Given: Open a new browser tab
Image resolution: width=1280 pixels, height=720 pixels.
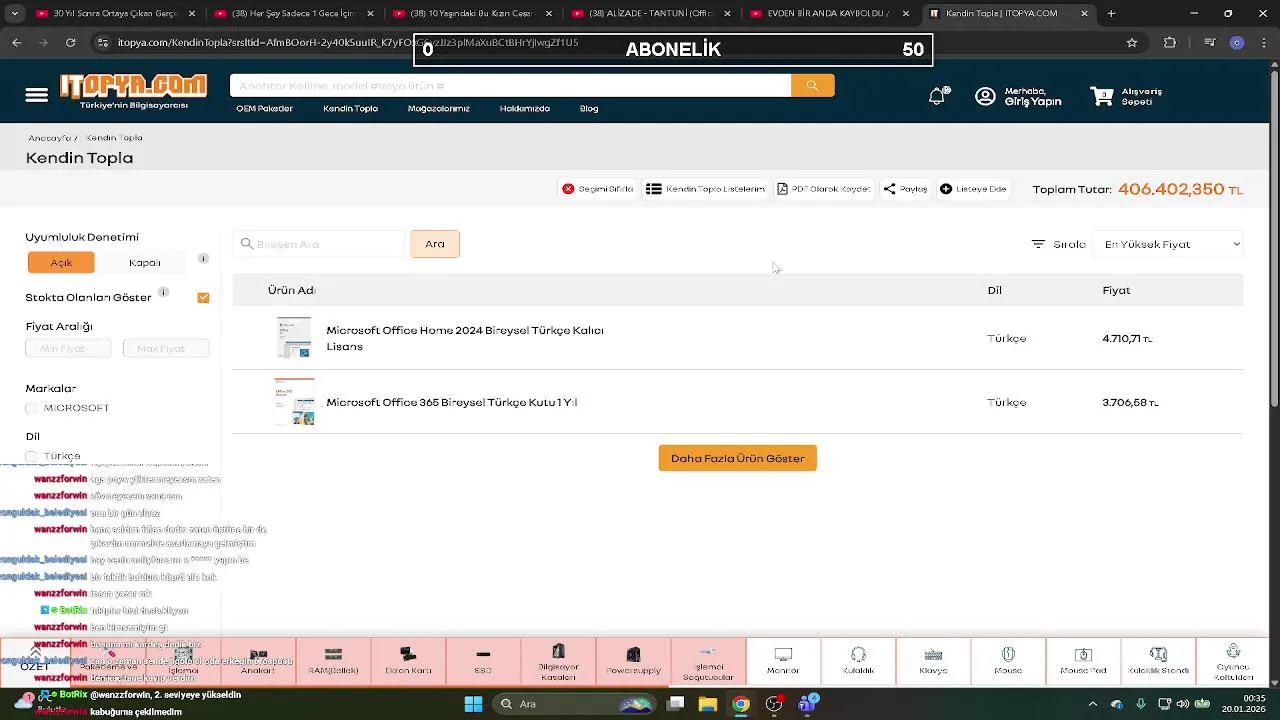Looking at the screenshot, I should coord(1111,14).
